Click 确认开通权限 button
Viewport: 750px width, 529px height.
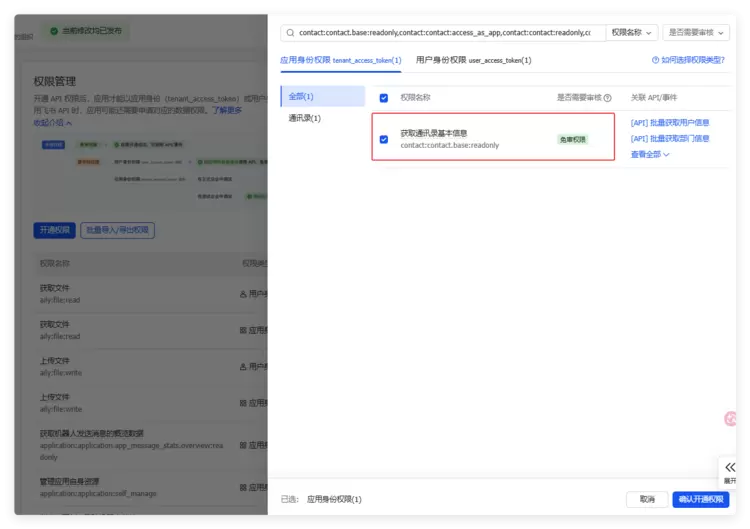click(700, 499)
